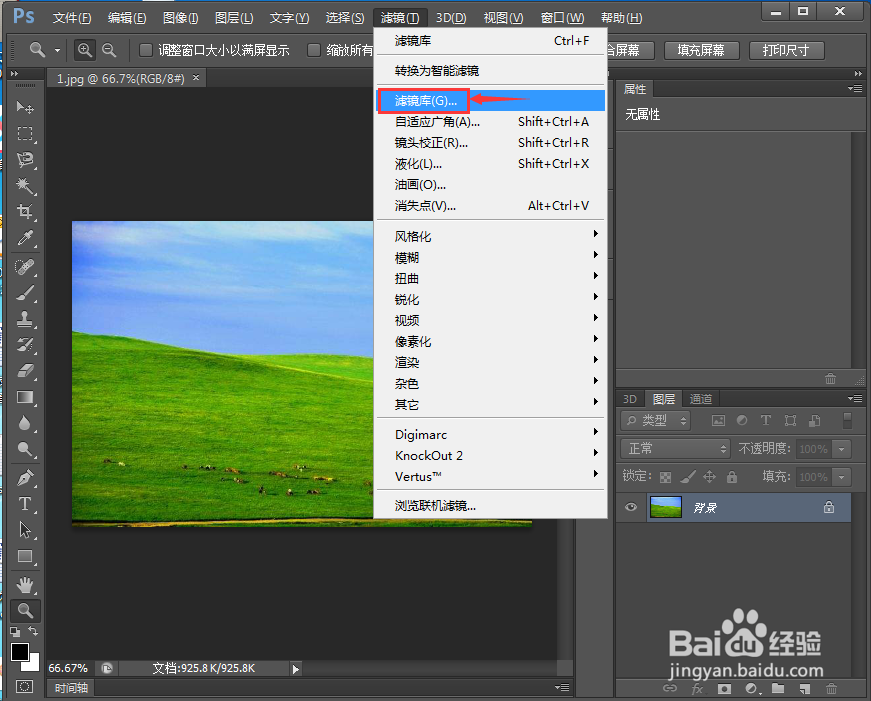
Task: Hide the 背景 layer with the eye toggle
Action: tap(630, 507)
